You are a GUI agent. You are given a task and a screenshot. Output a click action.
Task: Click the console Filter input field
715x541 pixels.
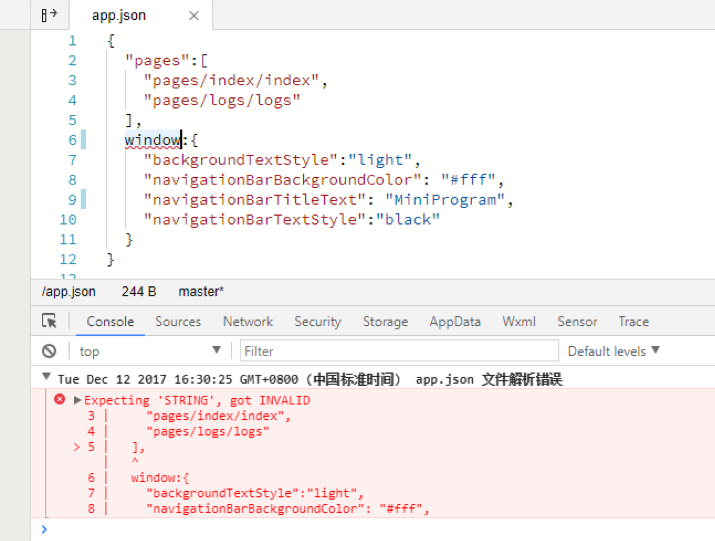coord(398,351)
